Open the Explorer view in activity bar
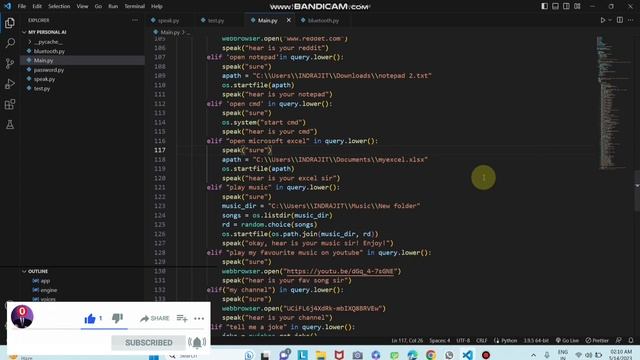Image resolution: width=640 pixels, height=360 pixels. click(x=10, y=23)
